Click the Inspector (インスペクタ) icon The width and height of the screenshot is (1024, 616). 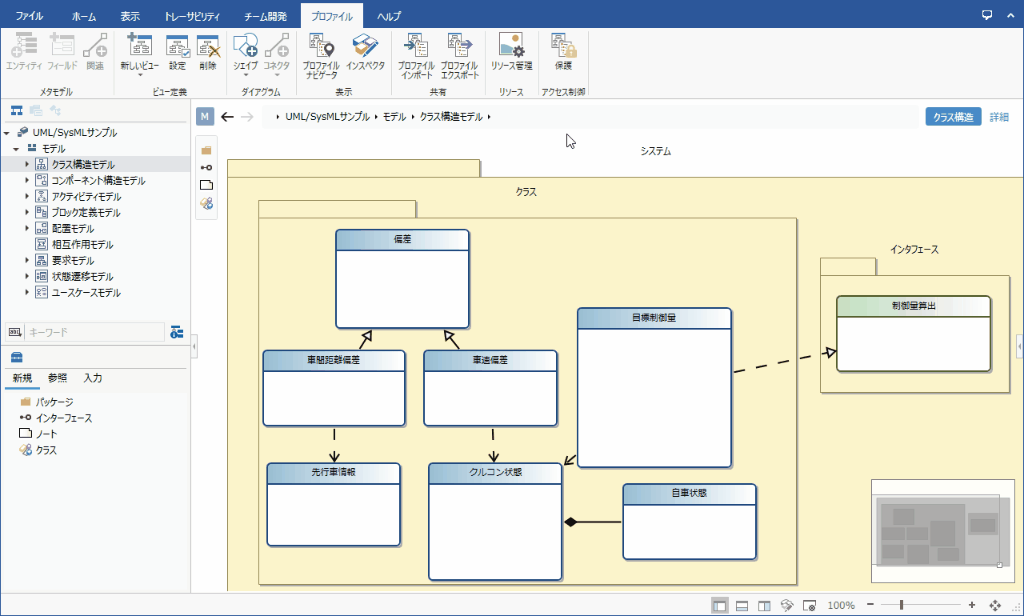[365, 55]
